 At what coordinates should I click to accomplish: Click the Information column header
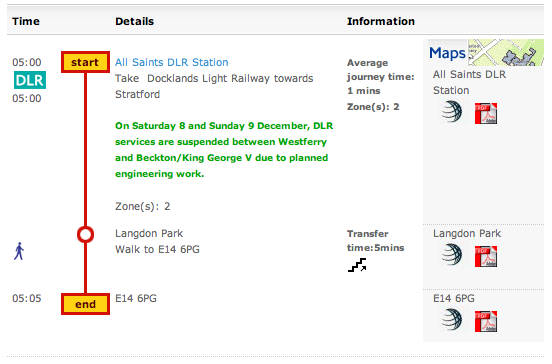(x=381, y=21)
